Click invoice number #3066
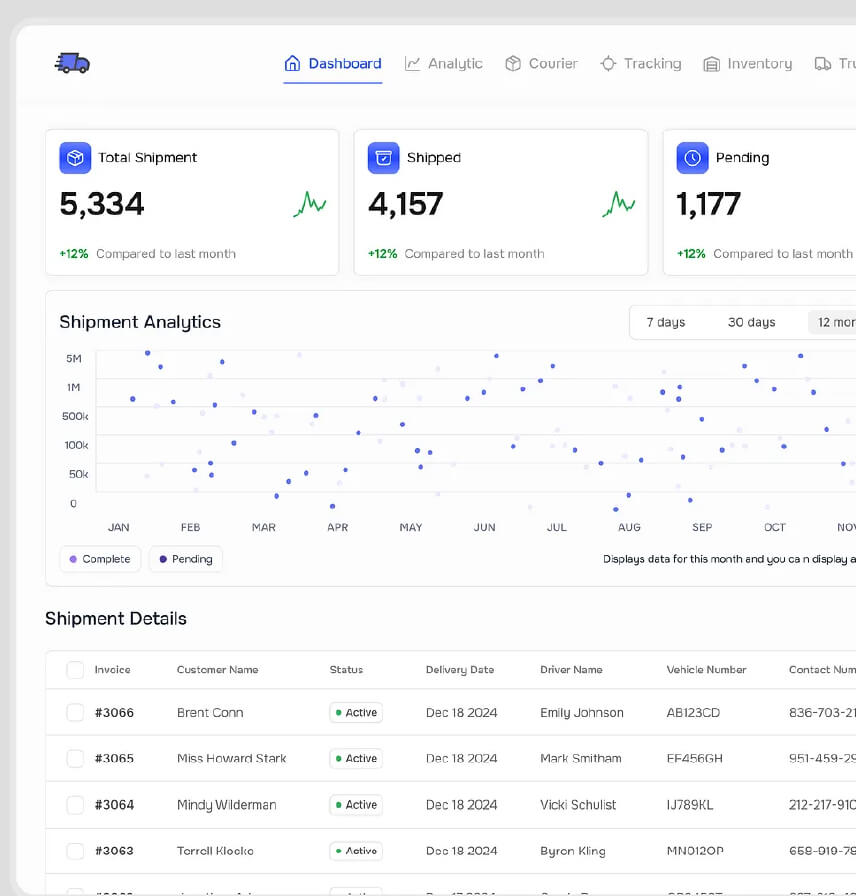 click(x=114, y=713)
